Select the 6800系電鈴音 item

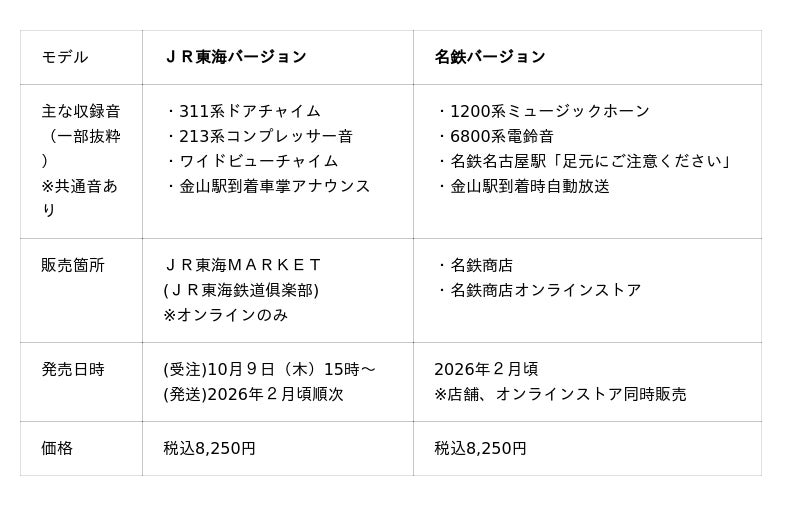tap(496, 136)
